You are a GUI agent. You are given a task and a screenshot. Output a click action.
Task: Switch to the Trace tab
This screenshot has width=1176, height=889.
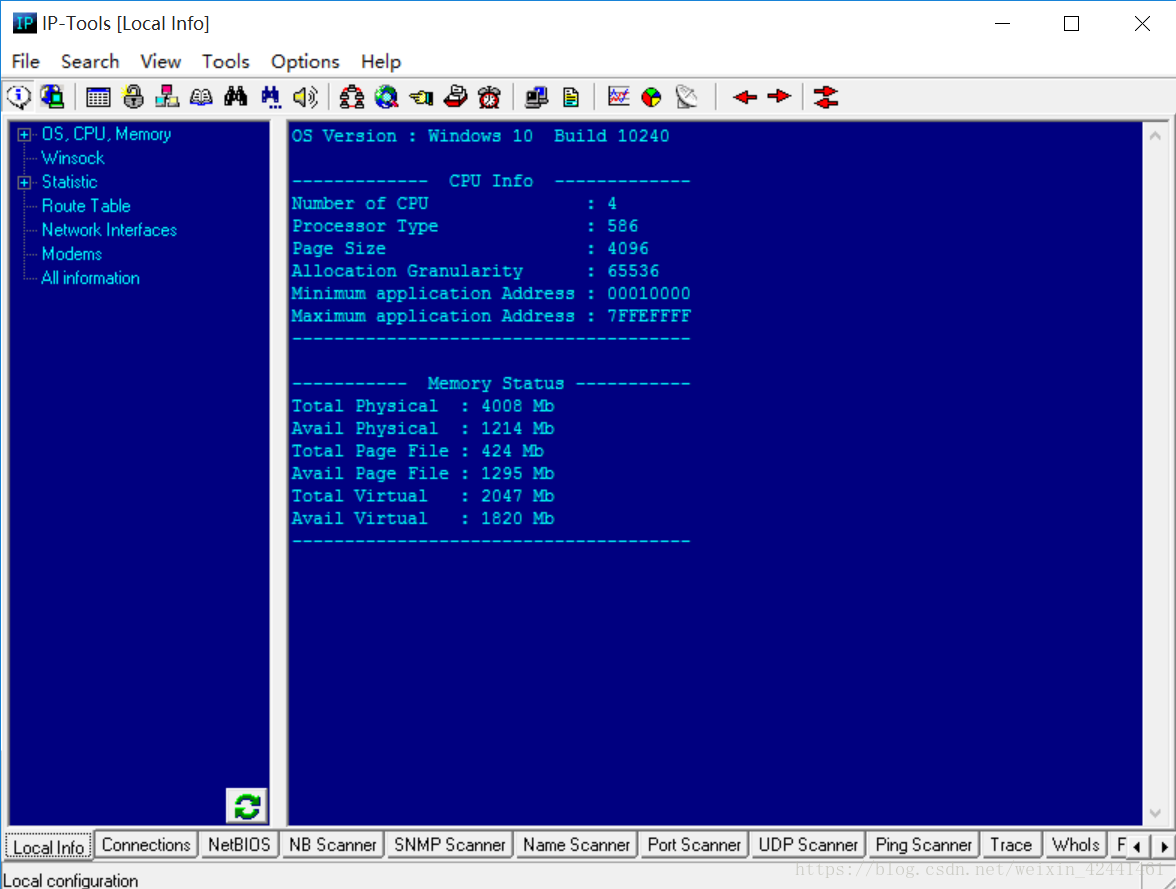tap(1011, 845)
